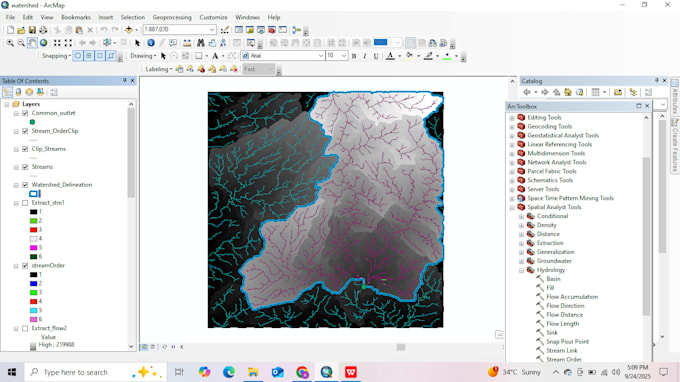The image size is (680, 382).
Task: Click the magenta class 5 swatch under Extract_stre1
Action: pos(33,248)
